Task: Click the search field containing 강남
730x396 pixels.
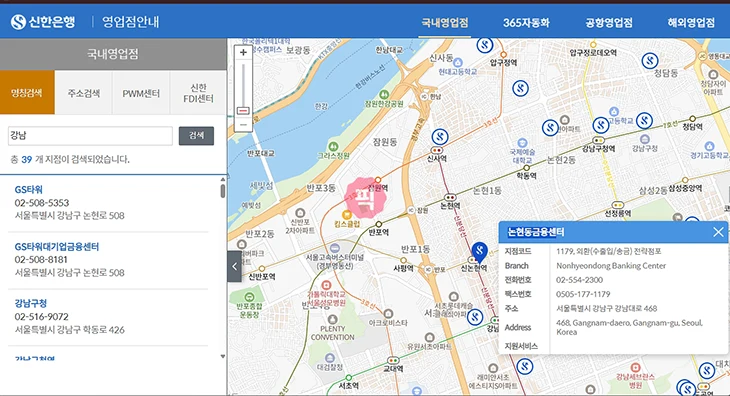Action: point(90,136)
